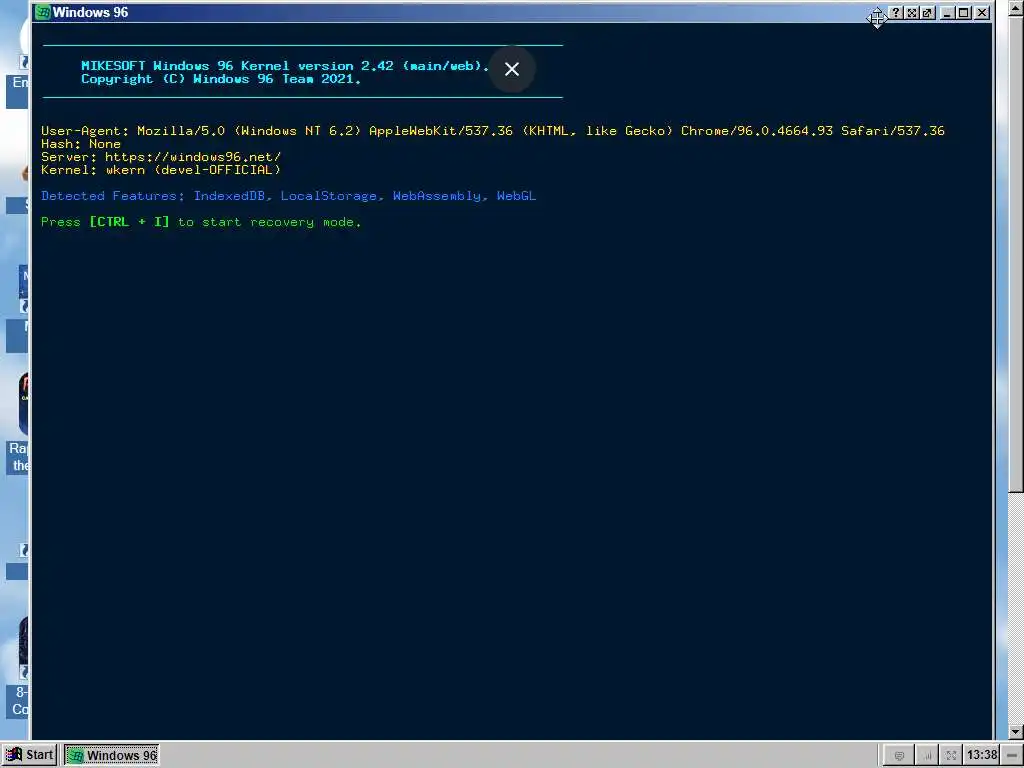1024x768 pixels.
Task: Click the 'WebGL' feature text
Action: coord(516,196)
